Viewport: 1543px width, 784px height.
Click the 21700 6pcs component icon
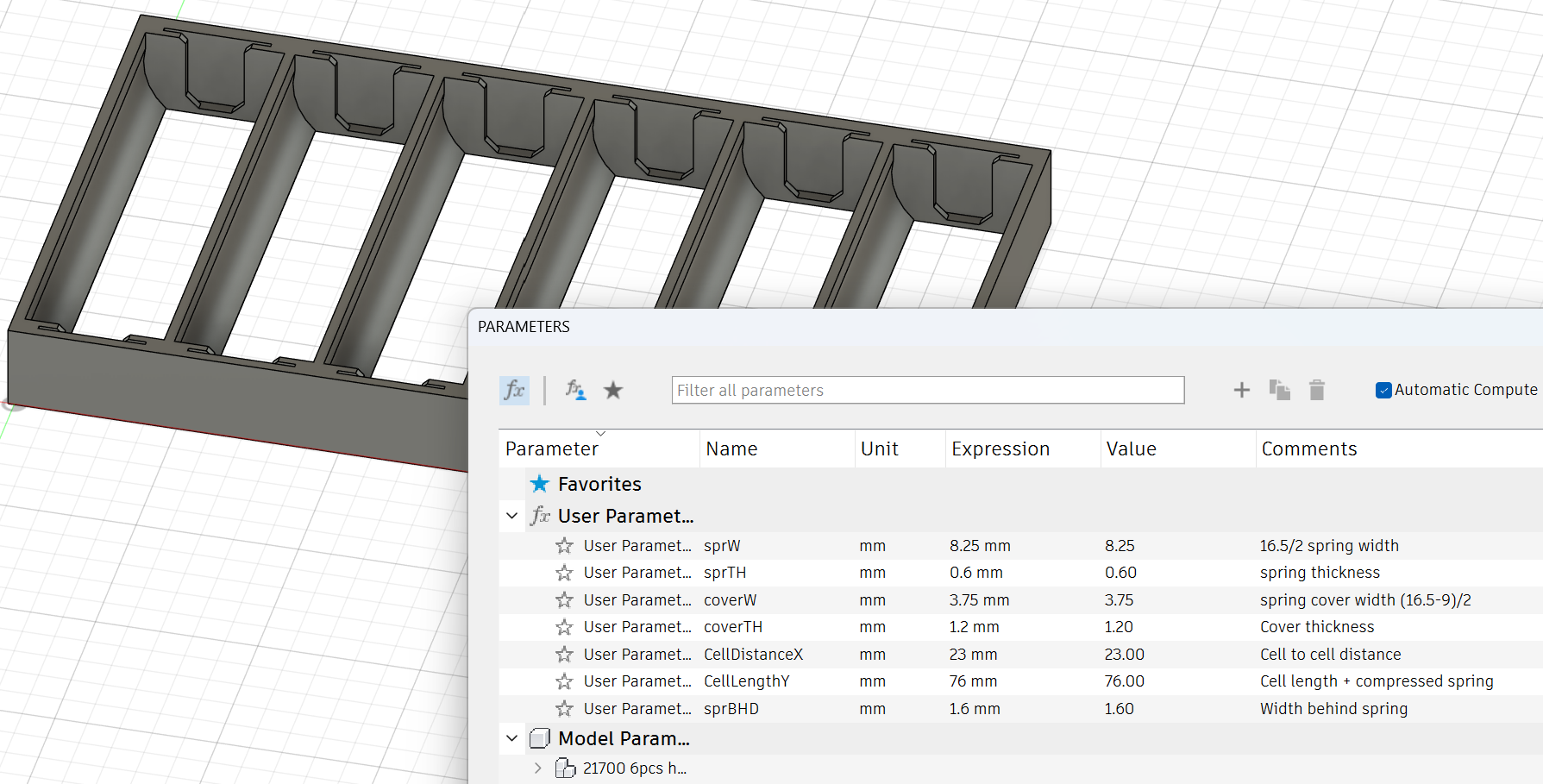coord(566,768)
